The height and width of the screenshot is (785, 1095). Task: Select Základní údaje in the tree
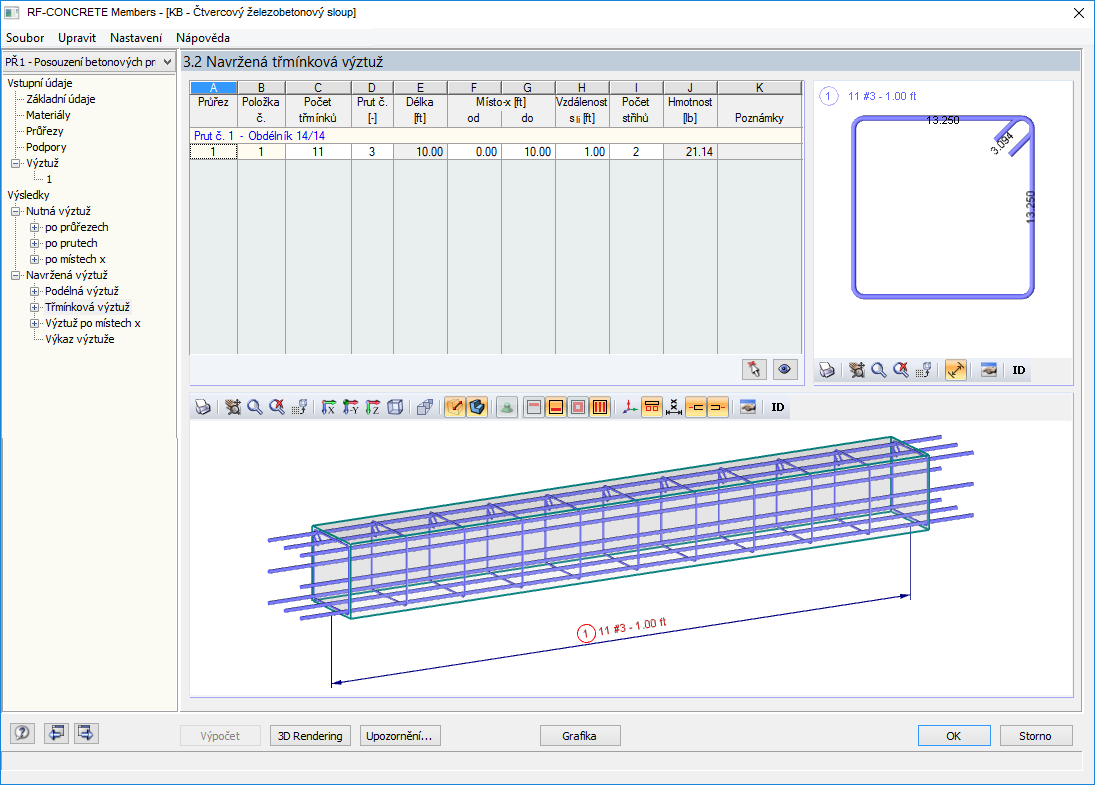pyautogui.click(x=61, y=99)
